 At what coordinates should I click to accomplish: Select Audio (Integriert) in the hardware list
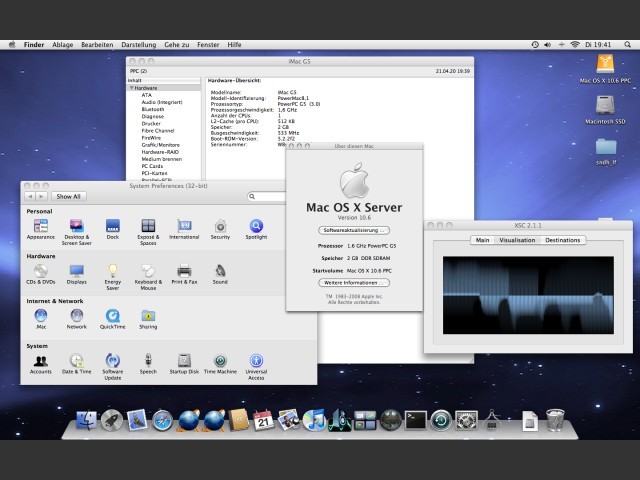162,102
